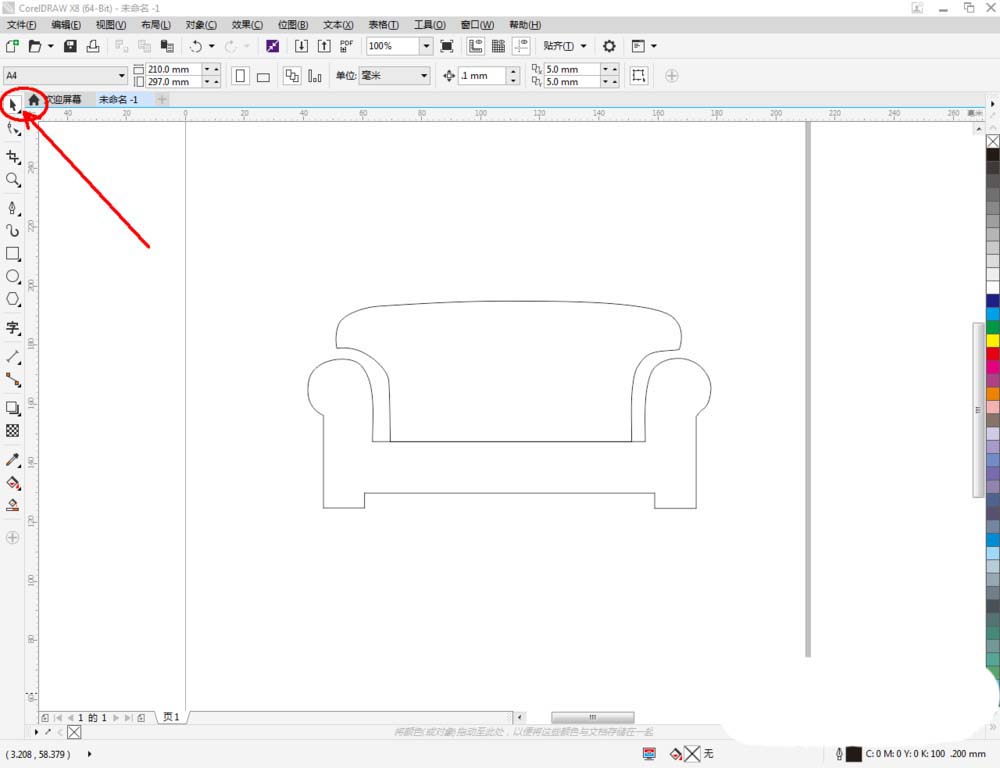This screenshot has width=1000, height=768.
Task: Expand the status bar coordinates arrow
Action: coord(89,754)
